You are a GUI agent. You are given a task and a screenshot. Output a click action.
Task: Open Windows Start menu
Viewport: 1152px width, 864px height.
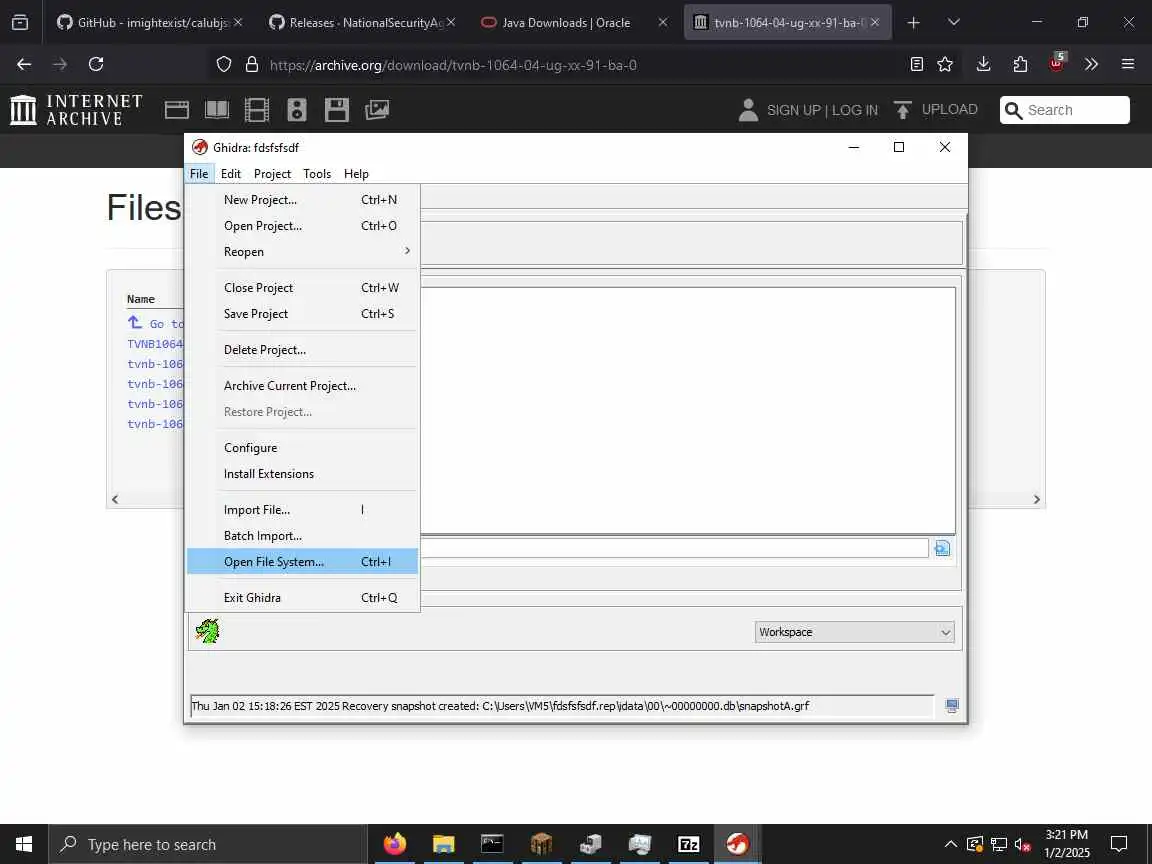point(24,844)
